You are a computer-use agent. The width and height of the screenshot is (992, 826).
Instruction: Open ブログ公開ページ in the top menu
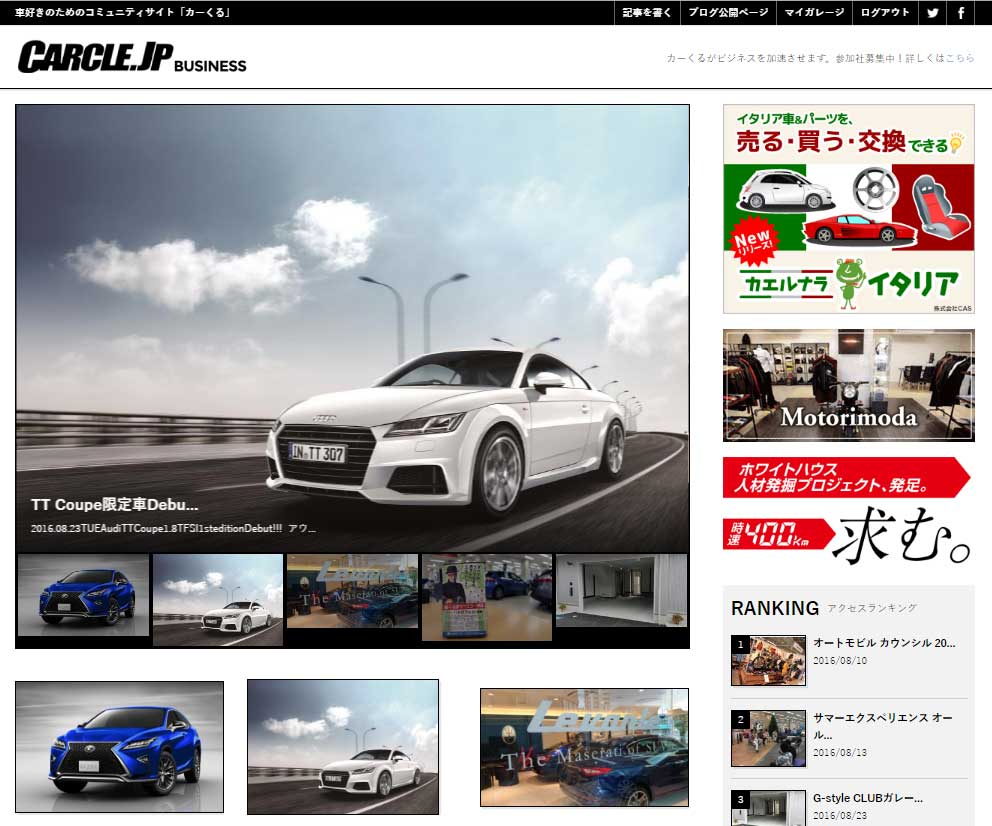[728, 13]
